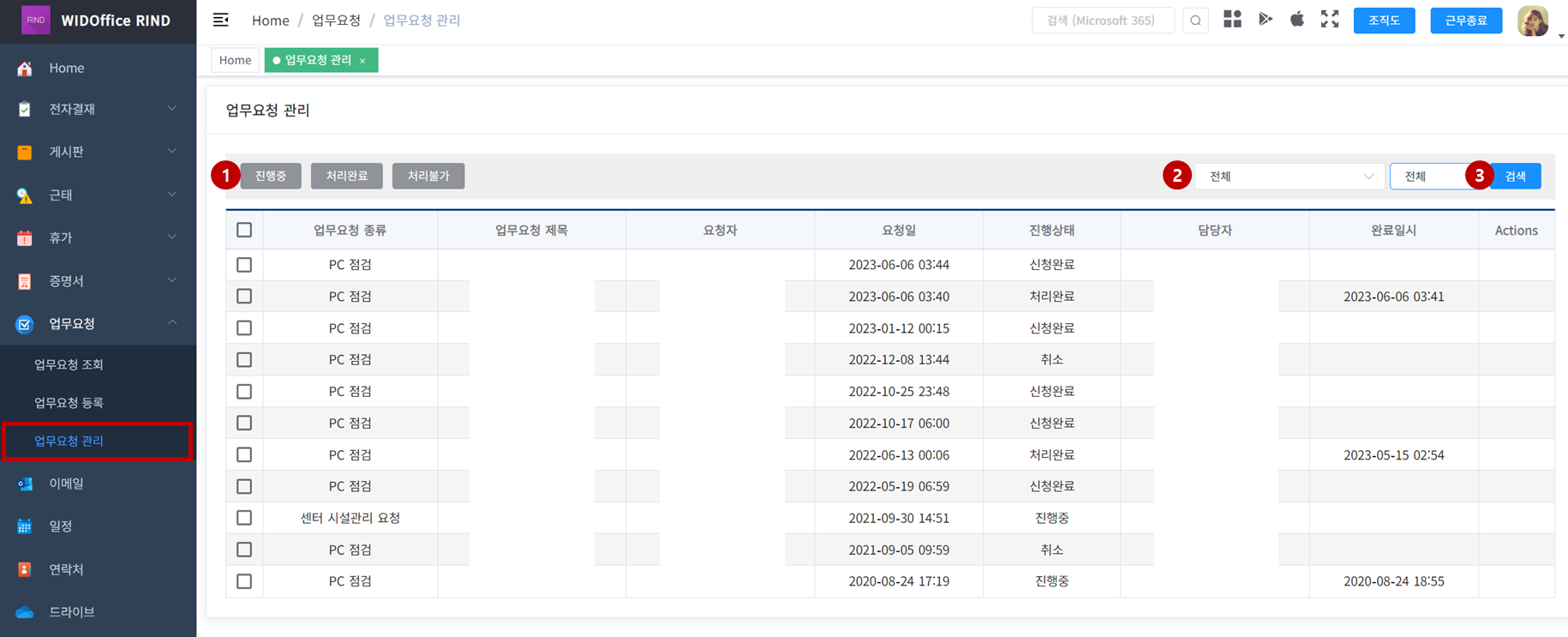This screenshot has height=637, width=1568.
Task: Open the Windows app download icon
Action: tap(1232, 20)
